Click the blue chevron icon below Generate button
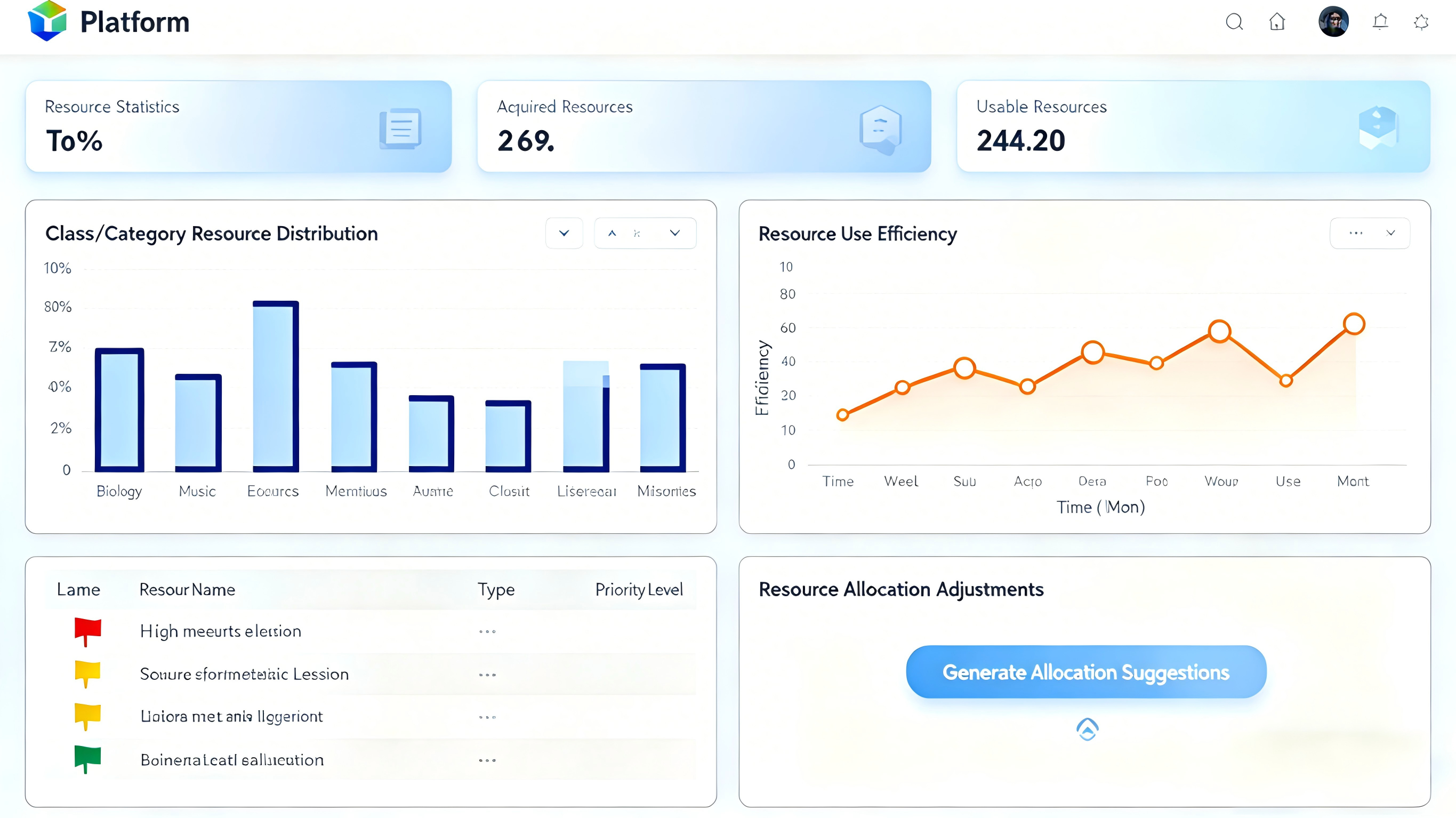The height and width of the screenshot is (818, 1456). coord(1087,729)
